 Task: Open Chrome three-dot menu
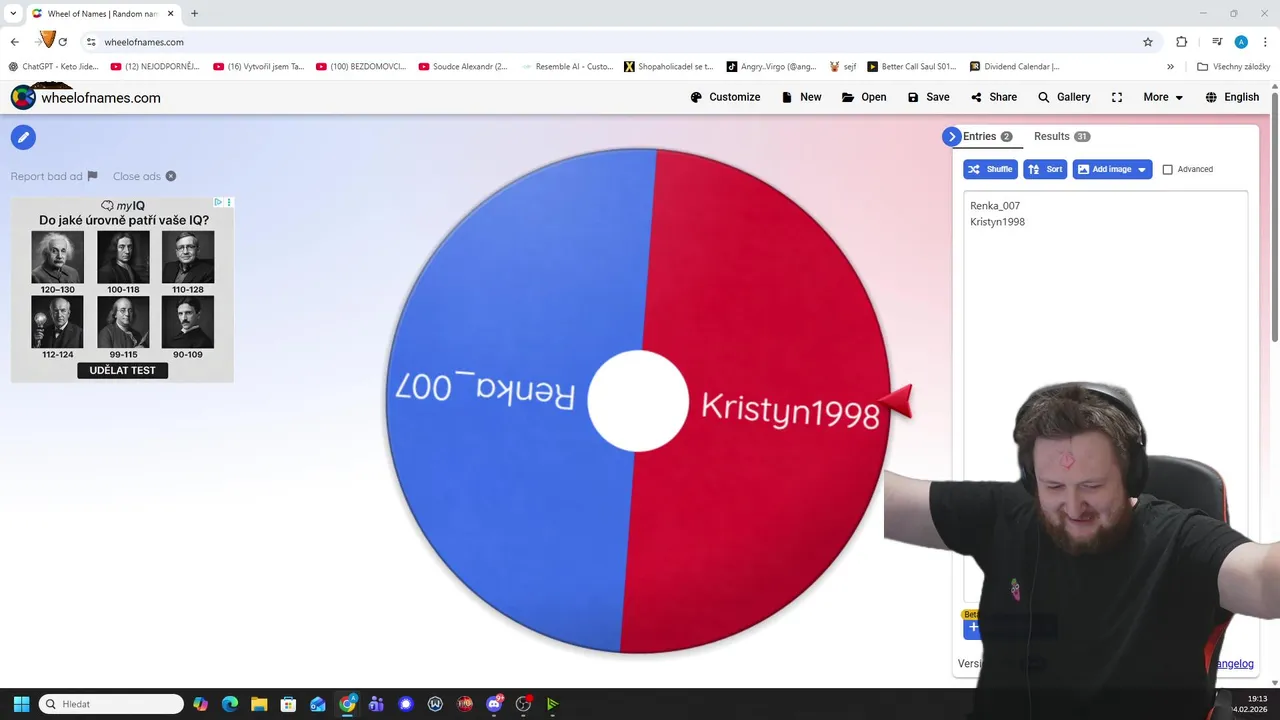[x=1265, y=42]
